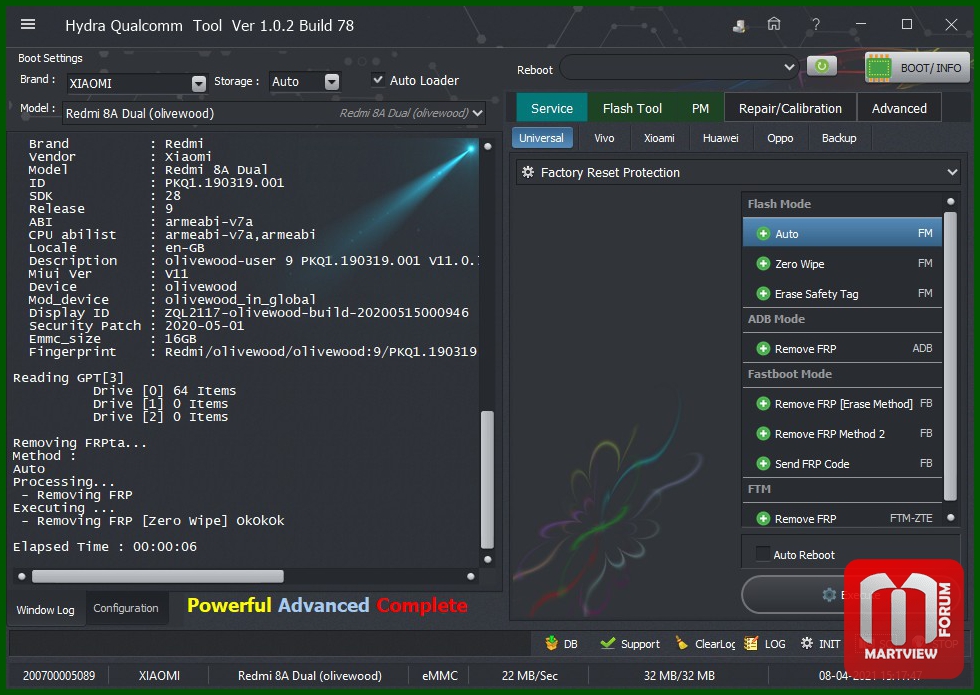Screen dimensions: 980x695
Task: Switch to the Flash Tool tab
Action: point(632,108)
